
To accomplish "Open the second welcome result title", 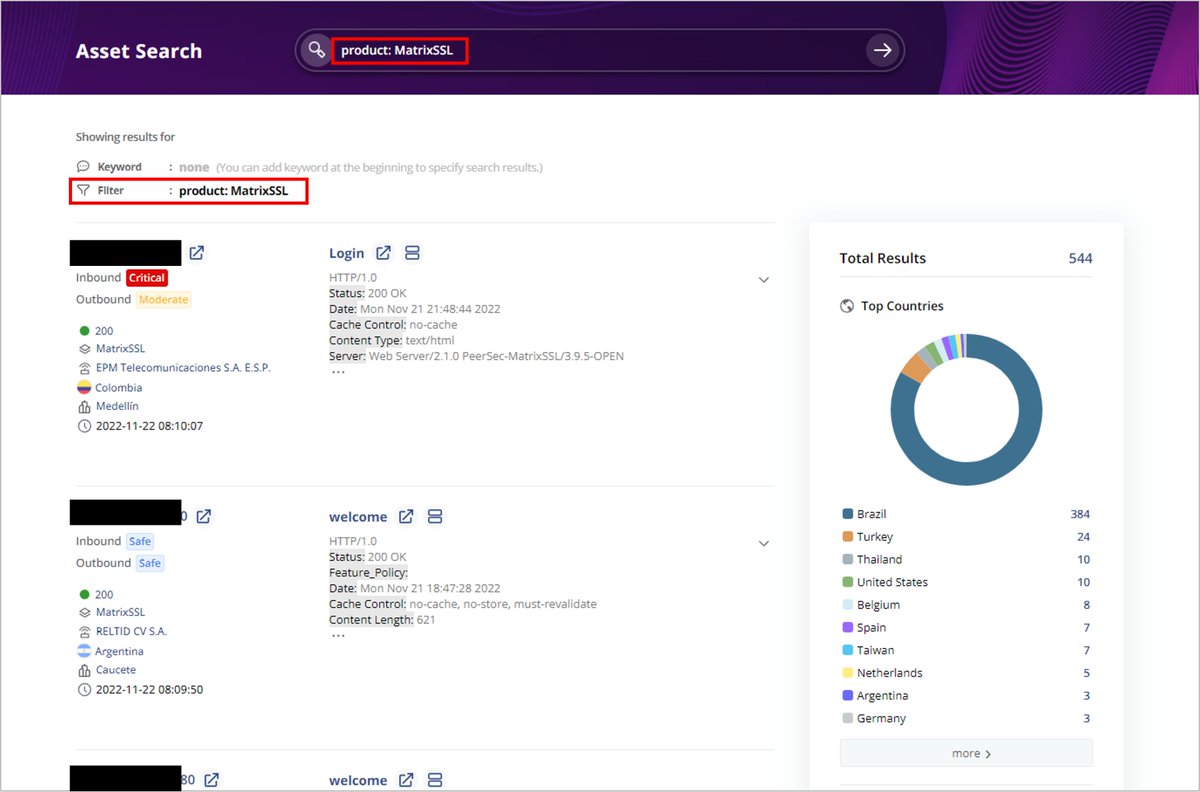I will 358,517.
